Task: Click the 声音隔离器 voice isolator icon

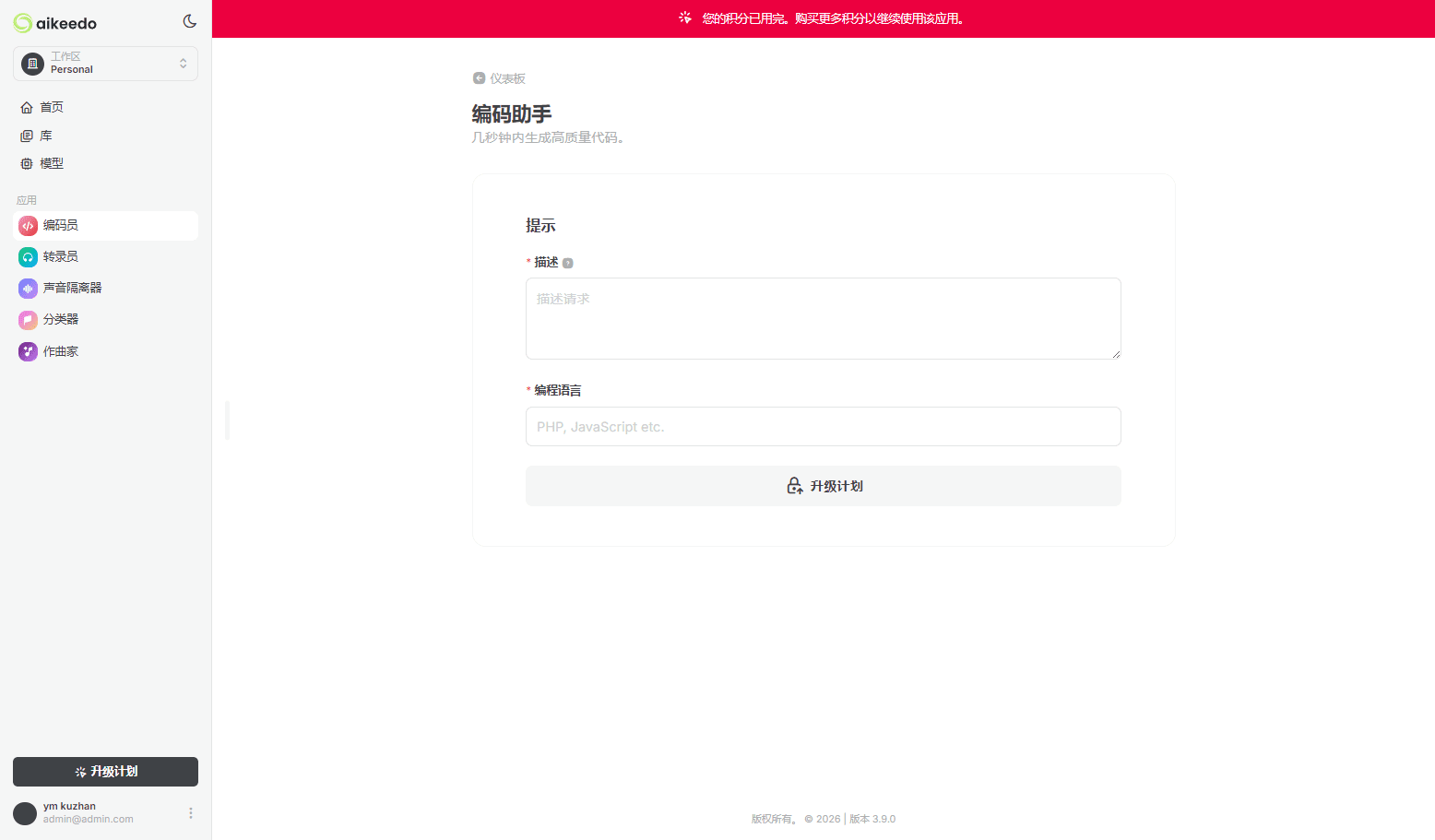Action: (x=27, y=288)
